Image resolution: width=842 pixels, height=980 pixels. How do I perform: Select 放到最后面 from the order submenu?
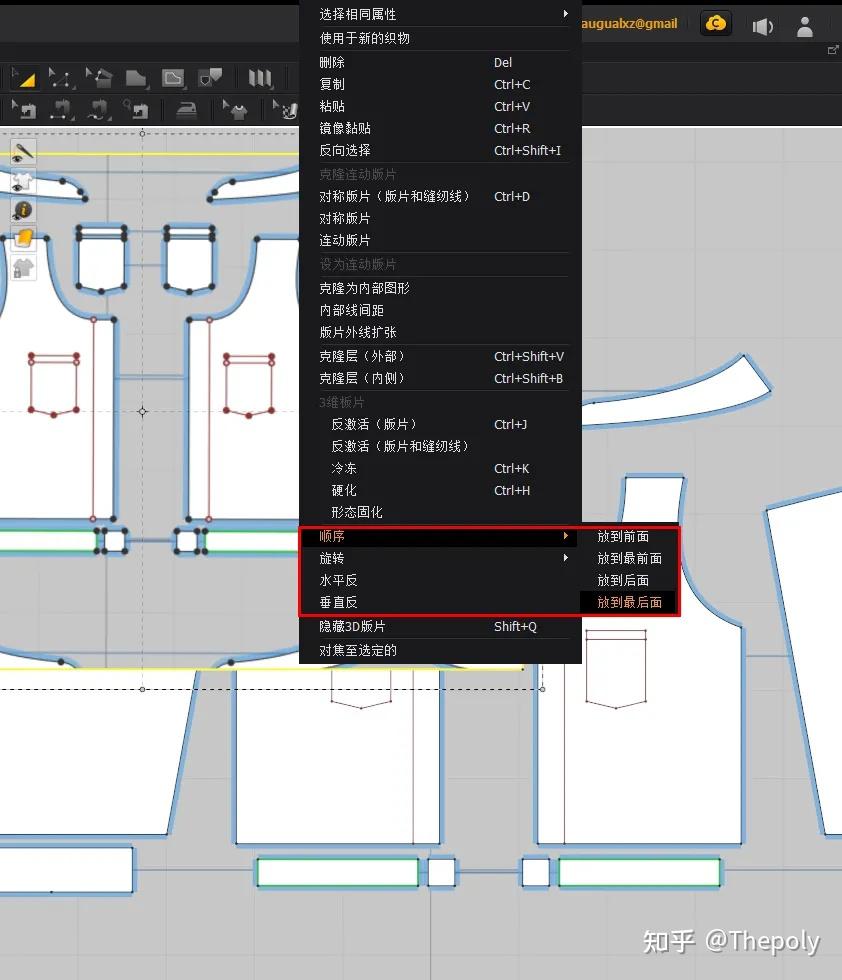coord(628,602)
